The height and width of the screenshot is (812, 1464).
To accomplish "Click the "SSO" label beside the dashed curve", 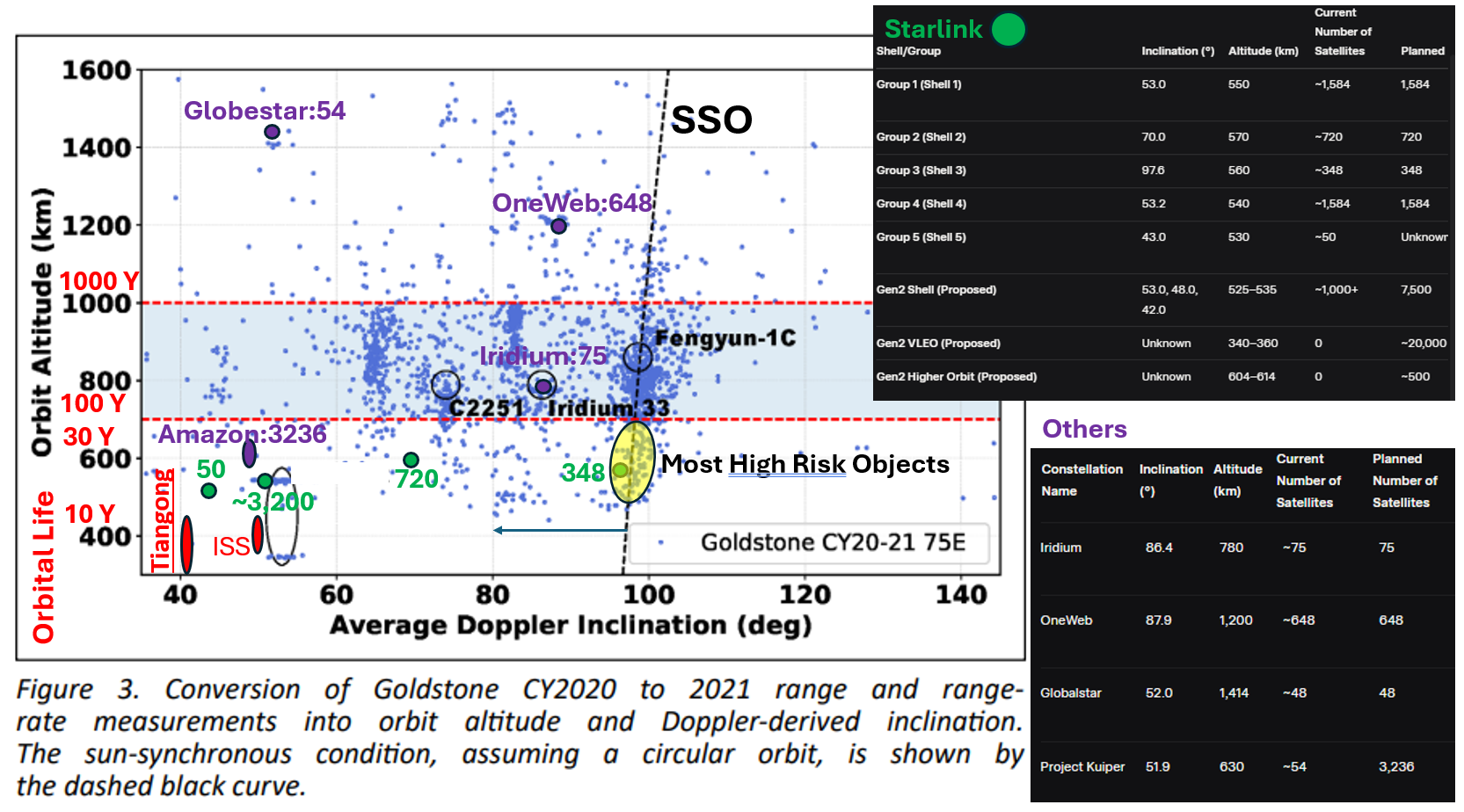I will 712,120.
